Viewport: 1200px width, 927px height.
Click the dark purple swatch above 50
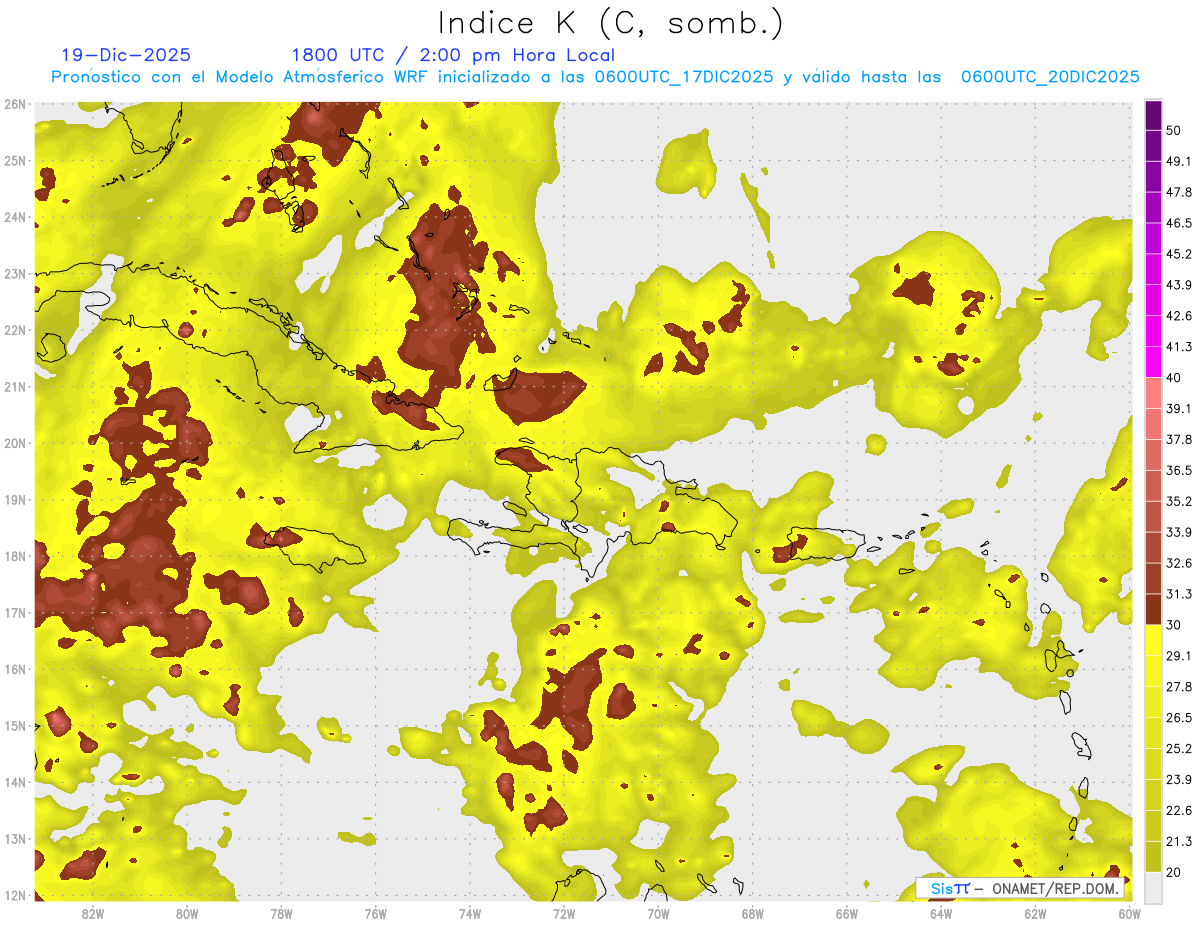point(1153,115)
